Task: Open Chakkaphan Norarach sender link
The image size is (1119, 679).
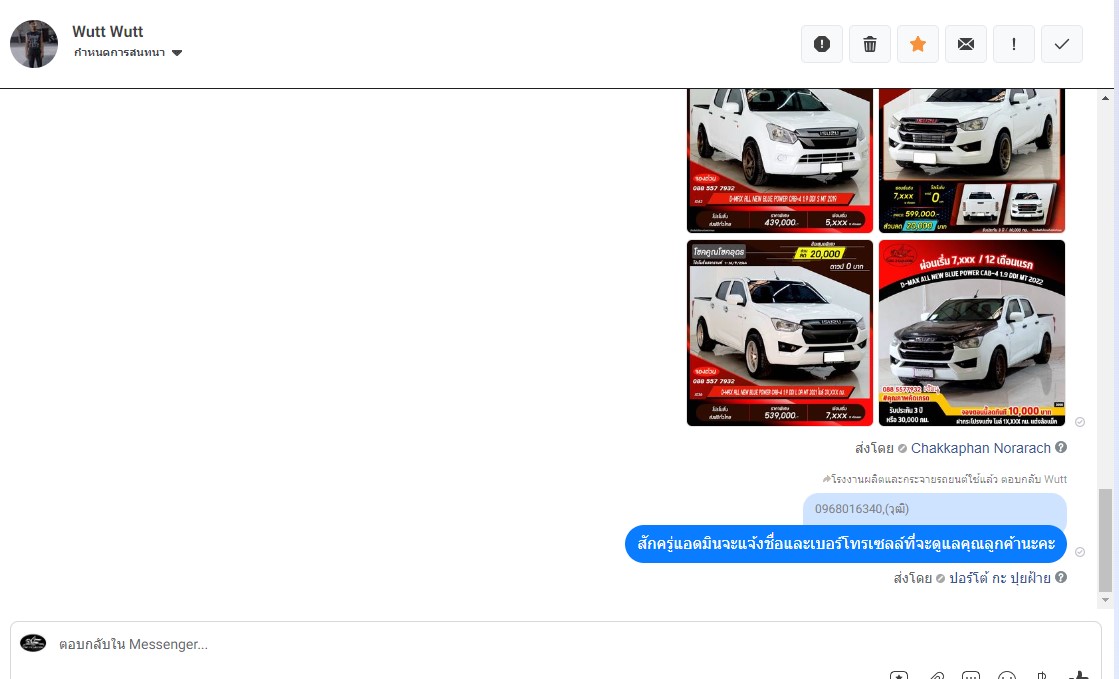Action: [981, 448]
